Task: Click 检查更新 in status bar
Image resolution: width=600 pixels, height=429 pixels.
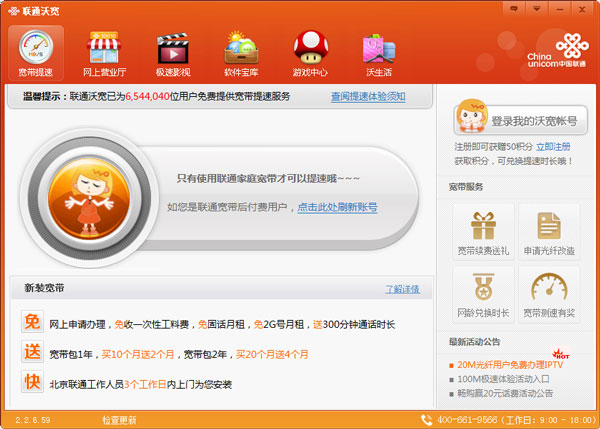Action: (119, 420)
